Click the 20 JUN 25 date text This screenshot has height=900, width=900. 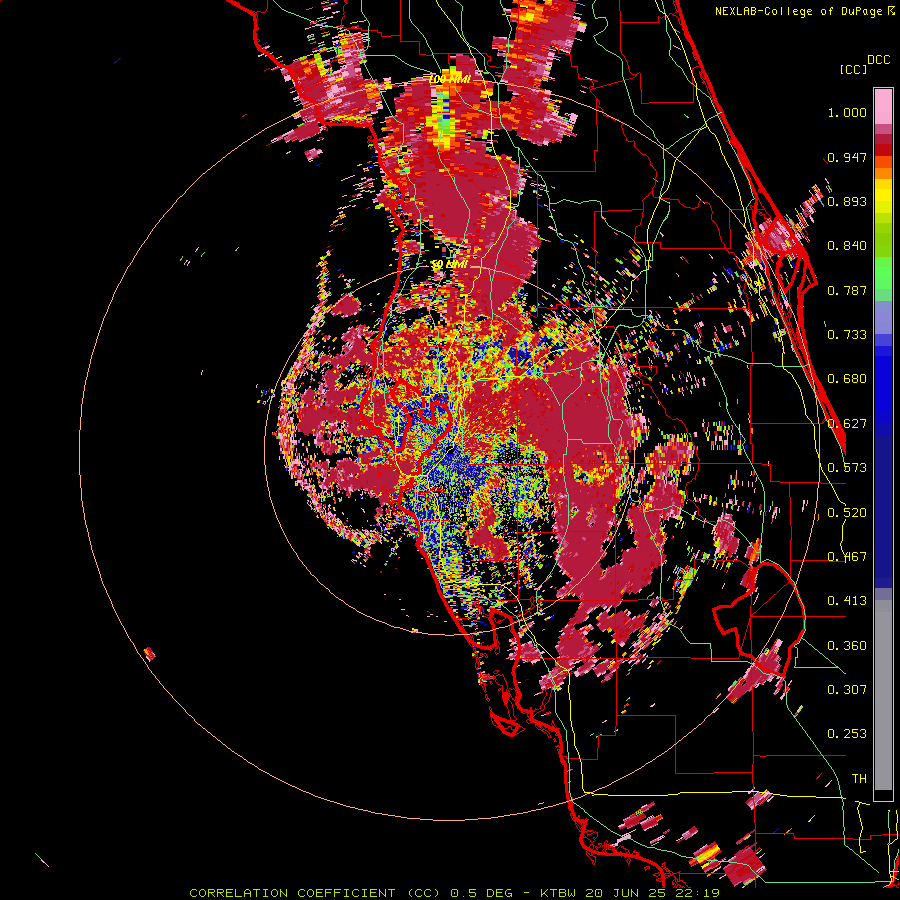pos(627,893)
